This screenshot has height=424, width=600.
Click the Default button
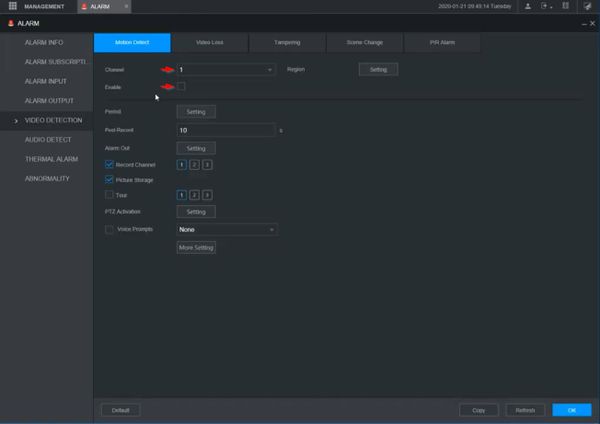point(121,411)
